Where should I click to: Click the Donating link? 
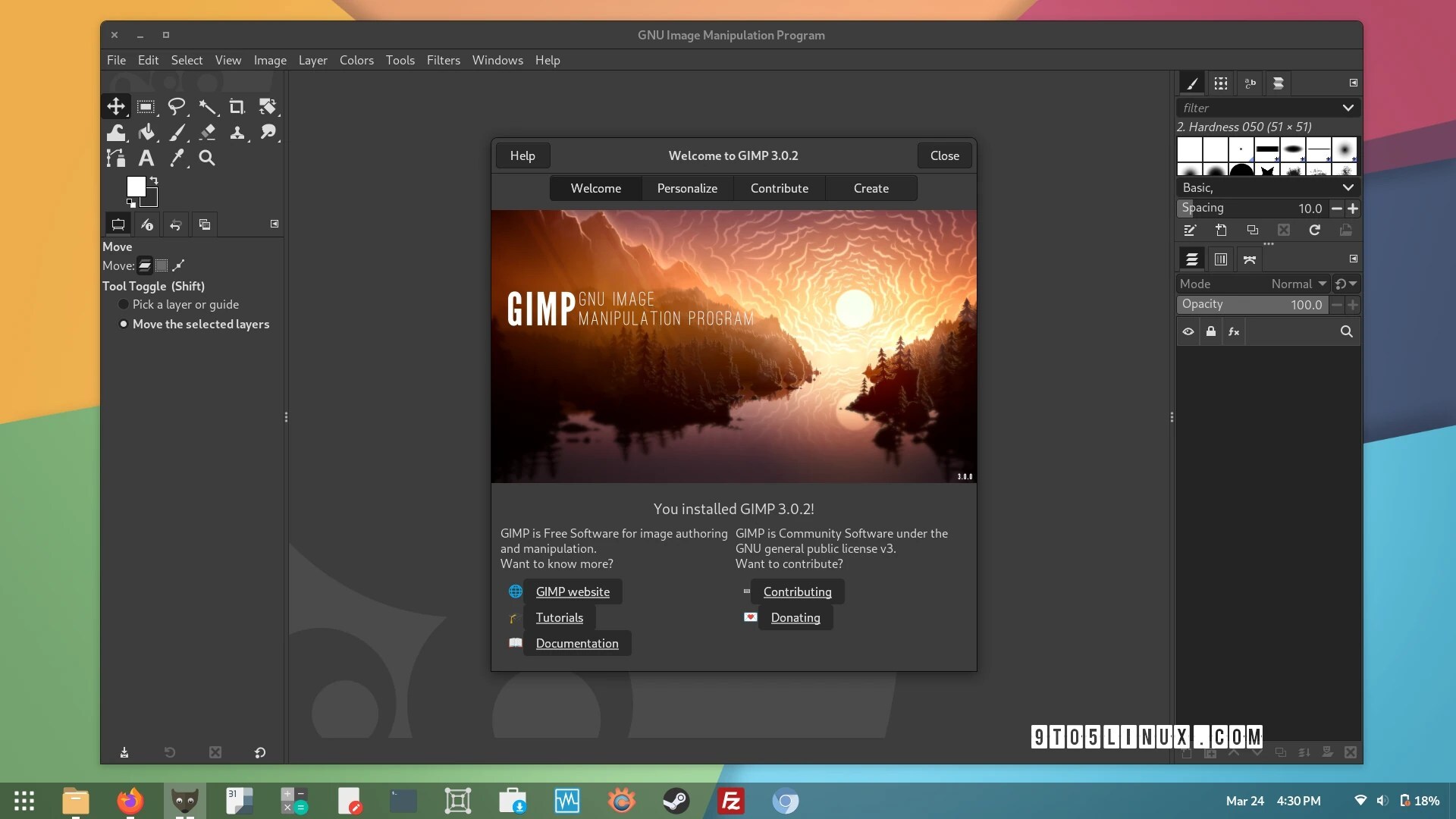tap(795, 617)
